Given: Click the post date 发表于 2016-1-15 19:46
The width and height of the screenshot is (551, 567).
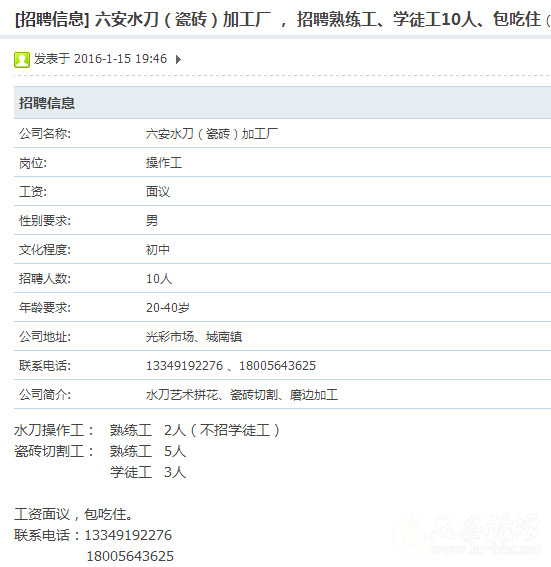Looking at the screenshot, I should click(x=101, y=59).
